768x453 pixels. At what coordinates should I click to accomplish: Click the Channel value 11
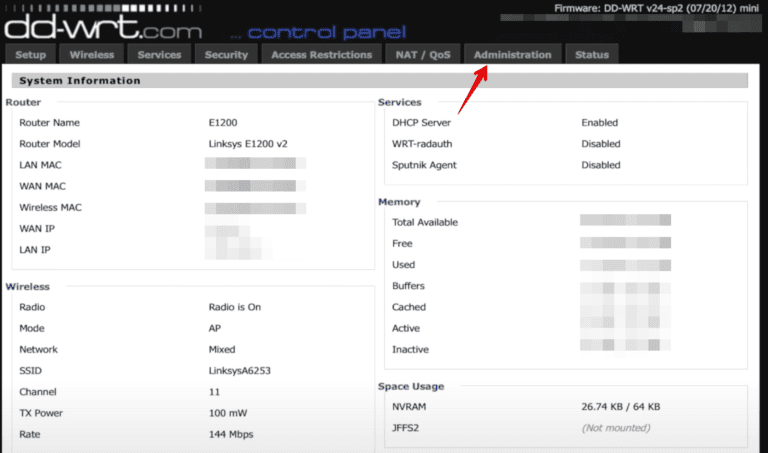[214, 392]
